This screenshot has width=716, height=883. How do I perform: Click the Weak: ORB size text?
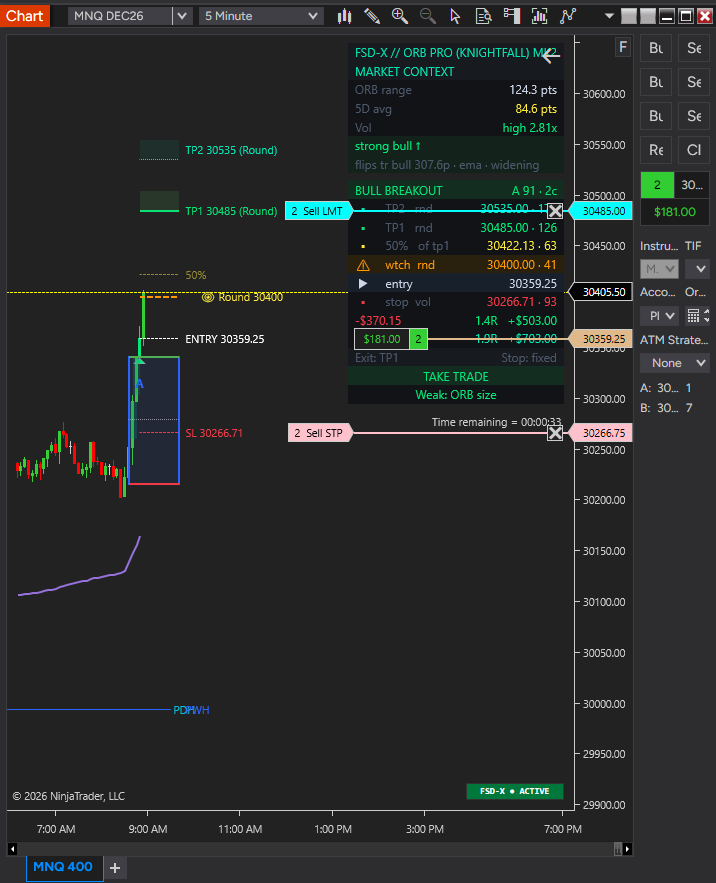point(456,395)
